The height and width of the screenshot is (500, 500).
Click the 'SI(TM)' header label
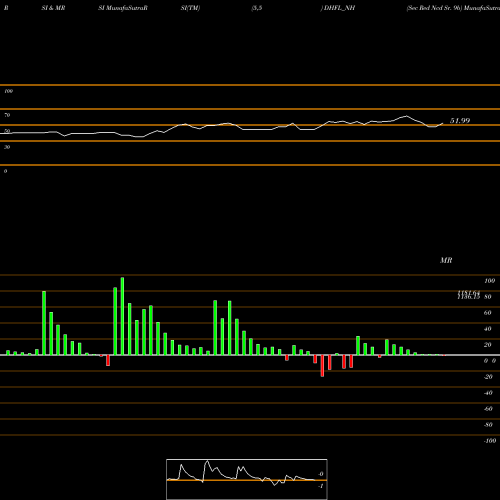pyautogui.click(x=190, y=8)
